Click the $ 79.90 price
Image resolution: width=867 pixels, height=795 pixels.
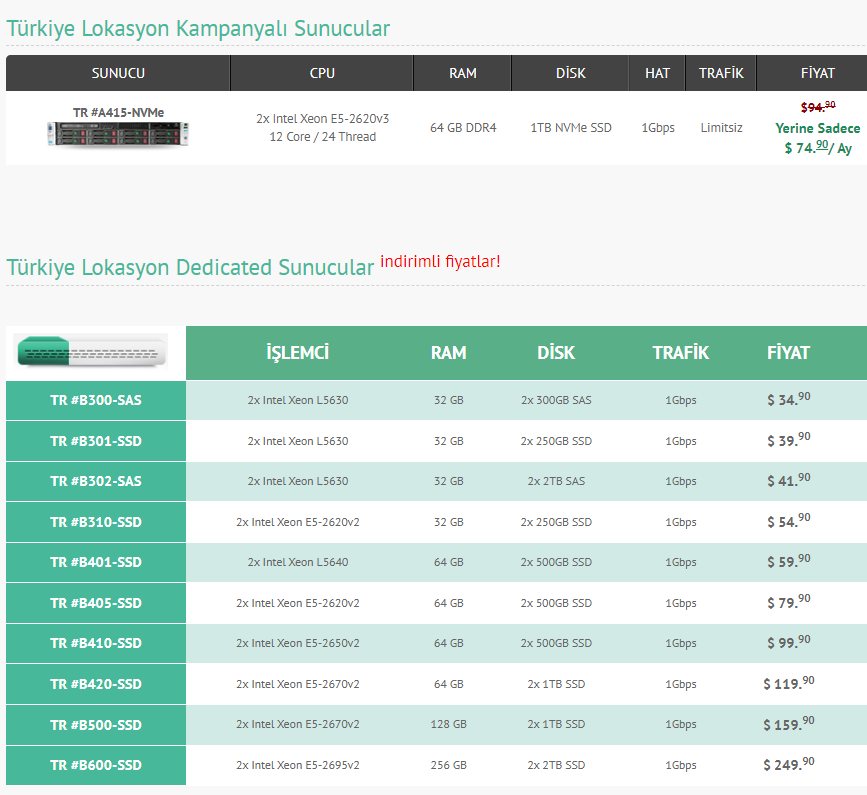[x=788, y=602]
